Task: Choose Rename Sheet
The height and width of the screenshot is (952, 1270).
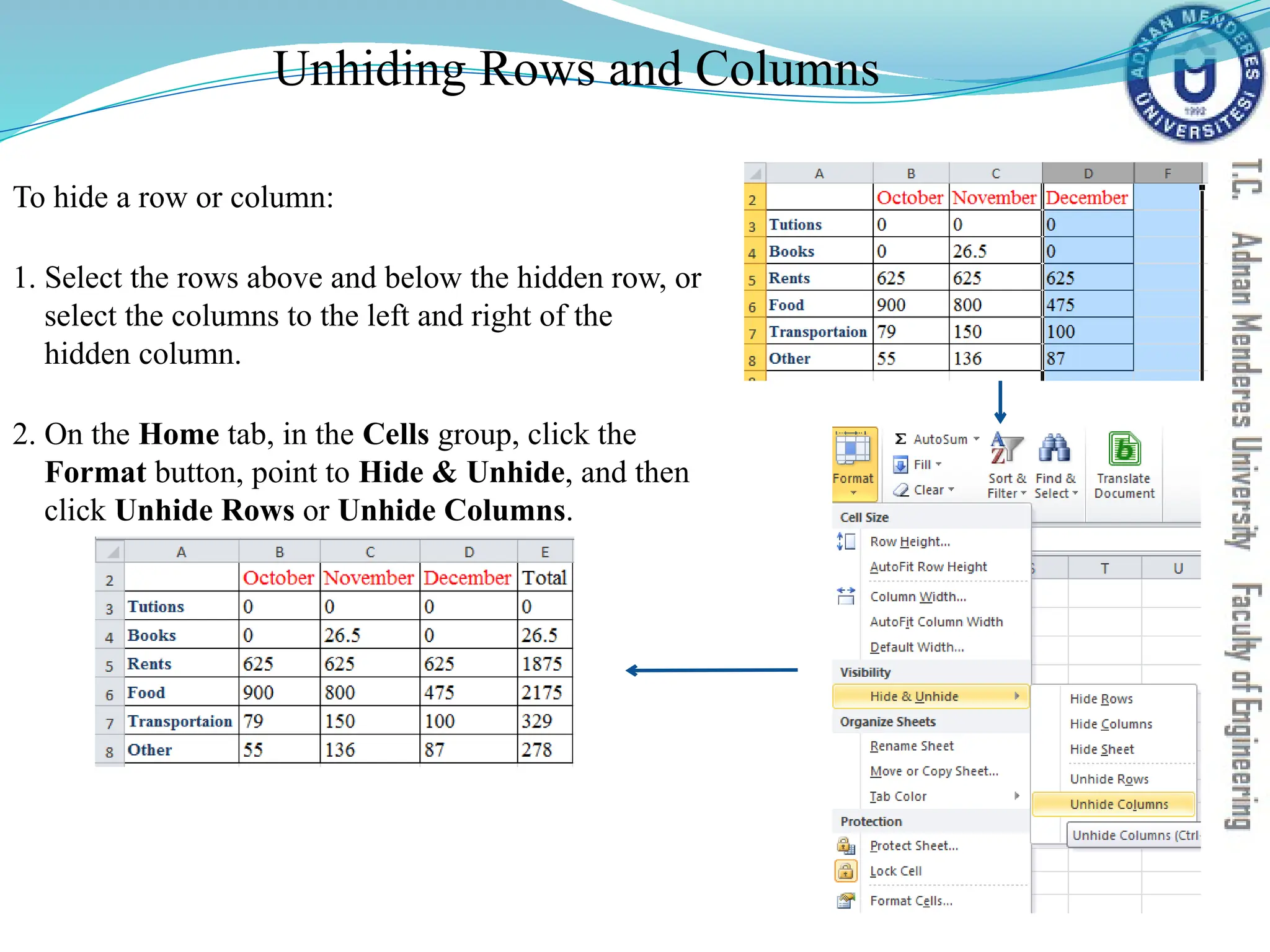Action: point(912,746)
